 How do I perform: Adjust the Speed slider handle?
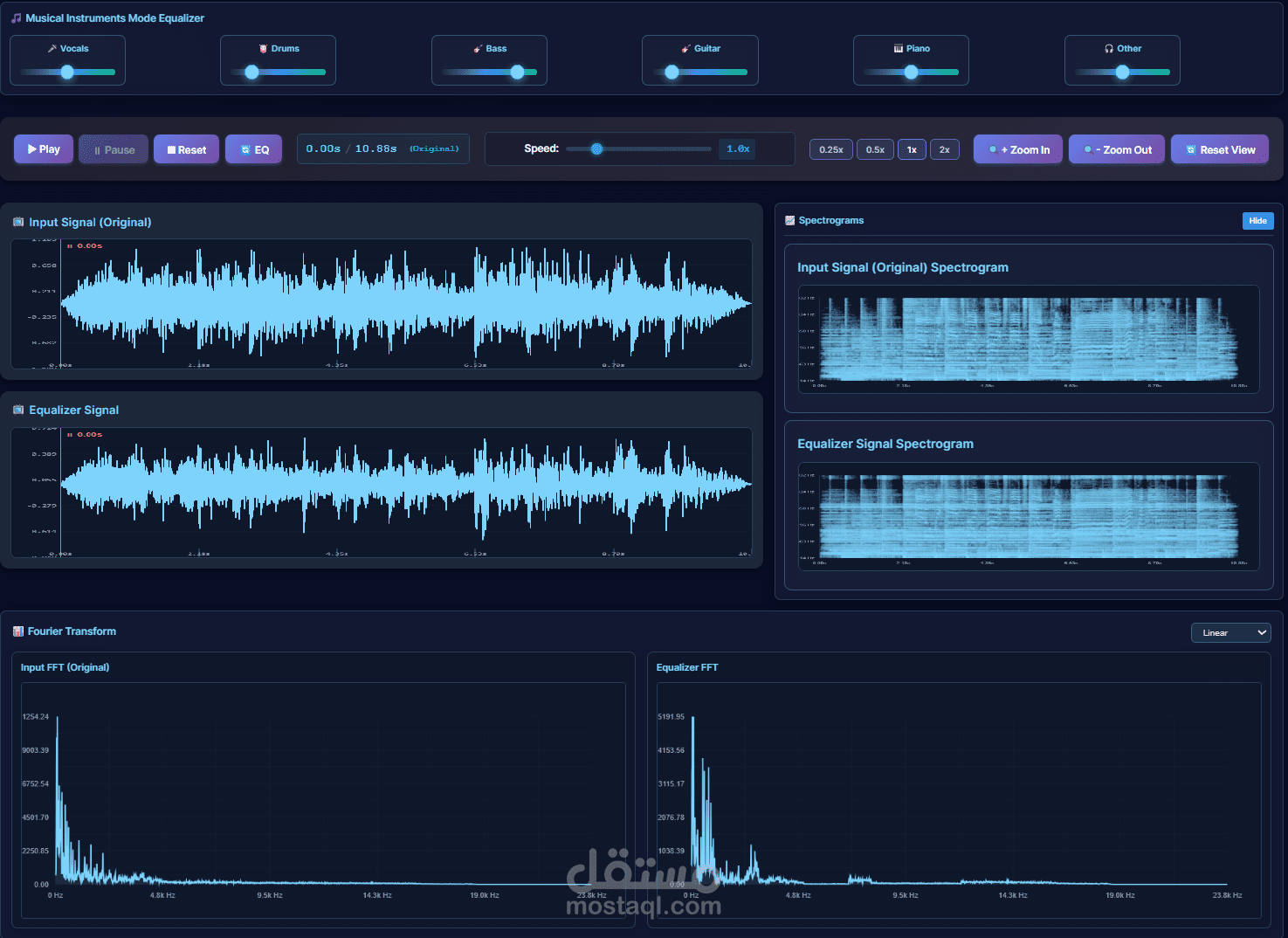click(596, 148)
